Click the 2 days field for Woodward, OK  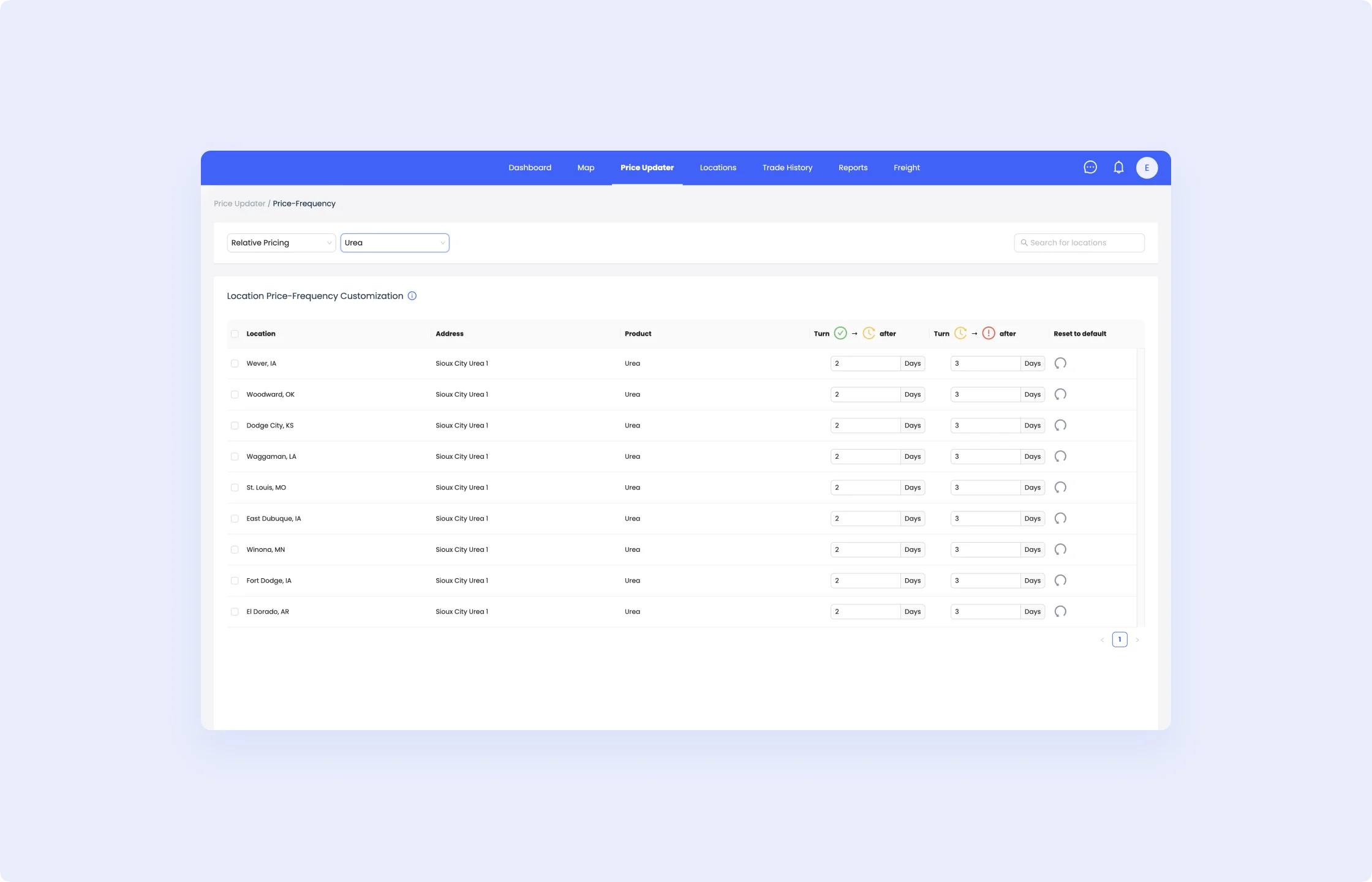pos(865,394)
